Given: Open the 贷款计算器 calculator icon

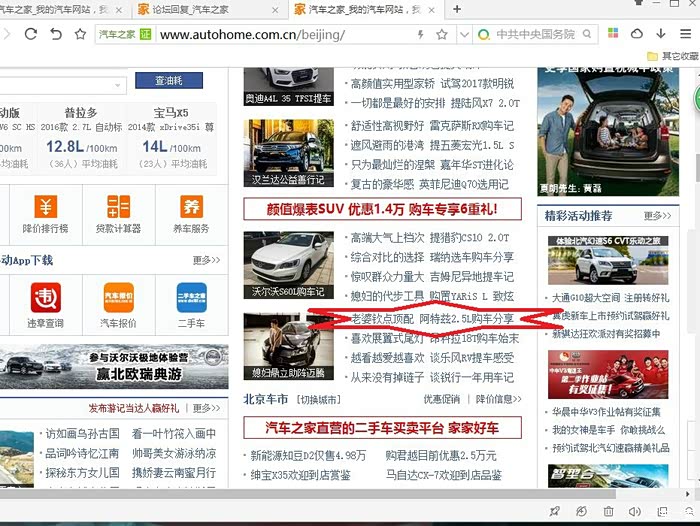Looking at the screenshot, I should [118, 207].
